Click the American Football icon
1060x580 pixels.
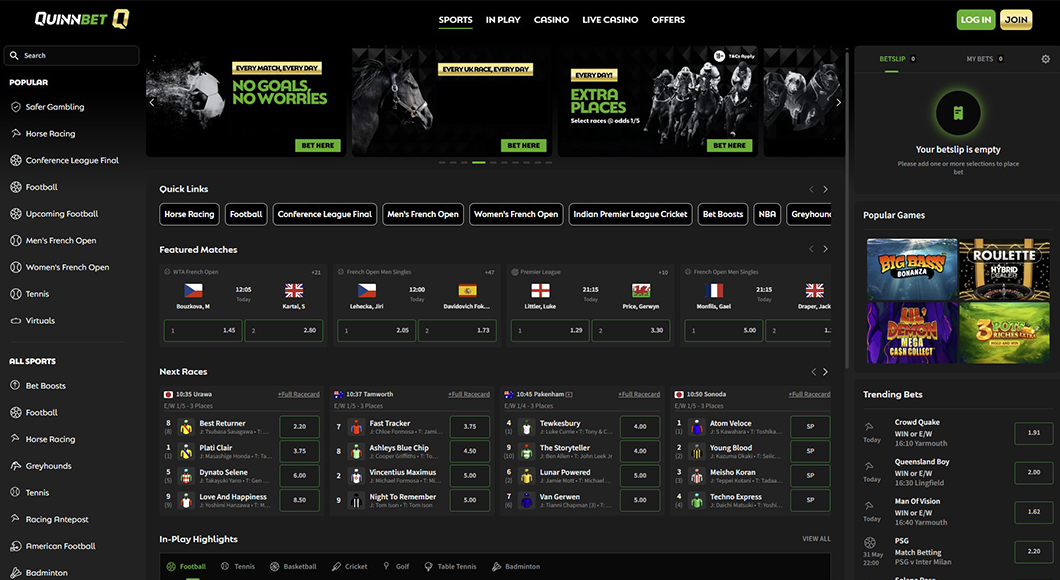16,546
